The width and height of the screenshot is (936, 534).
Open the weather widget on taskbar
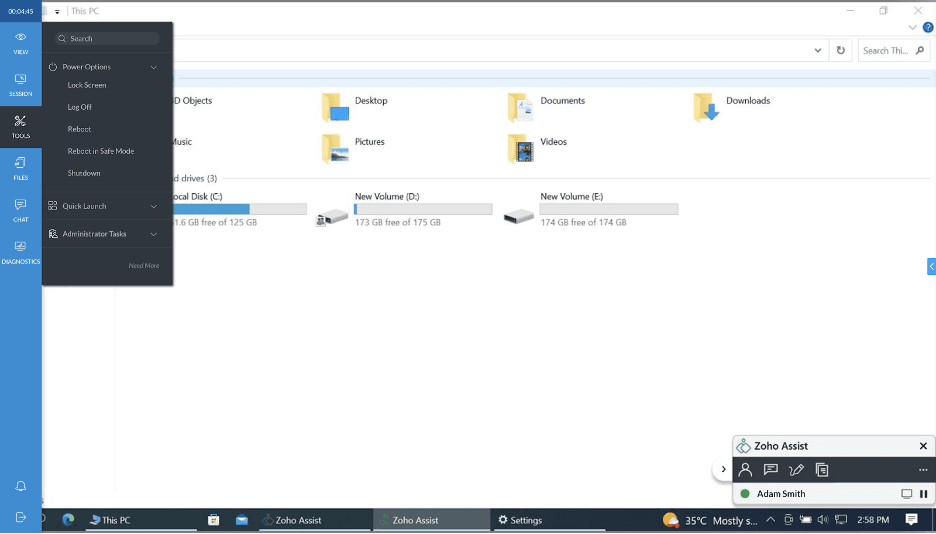pos(710,520)
